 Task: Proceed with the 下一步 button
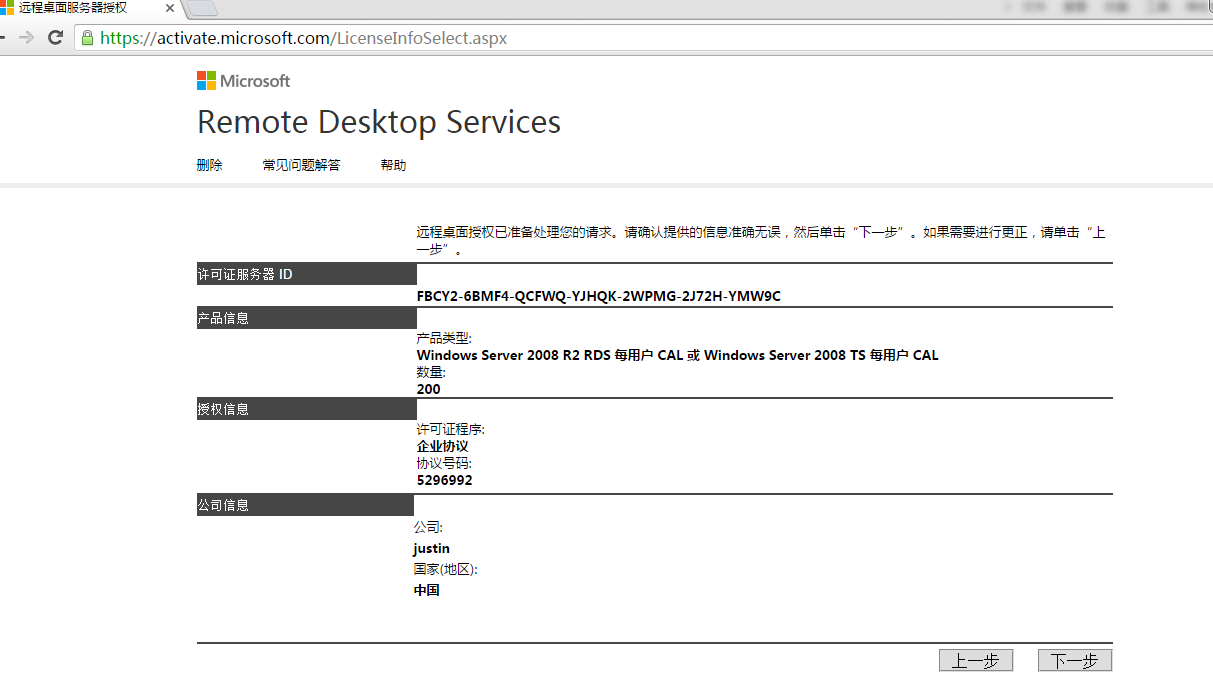[x=1075, y=660]
